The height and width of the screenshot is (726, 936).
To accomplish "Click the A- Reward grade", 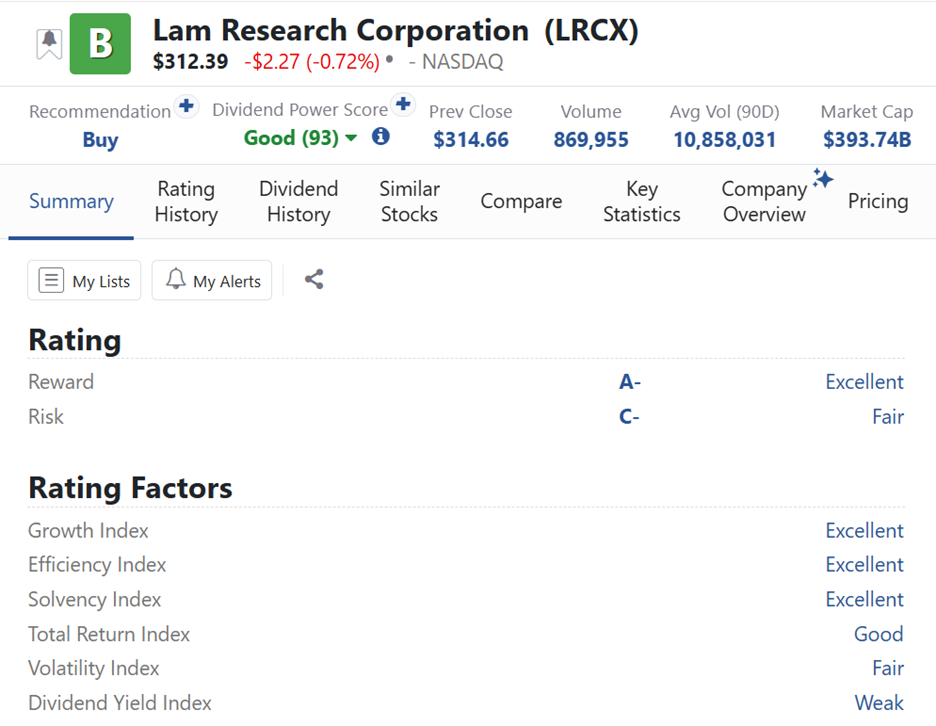I will click(x=630, y=382).
